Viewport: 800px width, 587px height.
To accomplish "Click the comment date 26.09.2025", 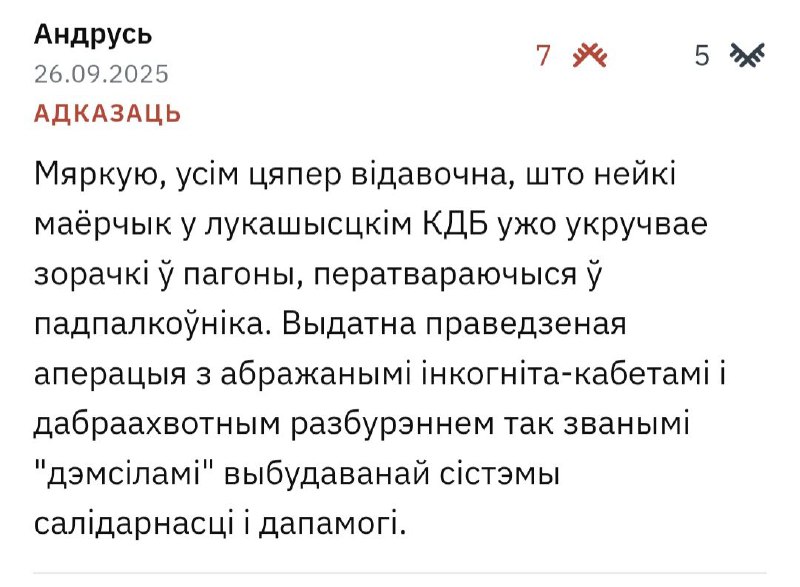I will [x=101, y=74].
